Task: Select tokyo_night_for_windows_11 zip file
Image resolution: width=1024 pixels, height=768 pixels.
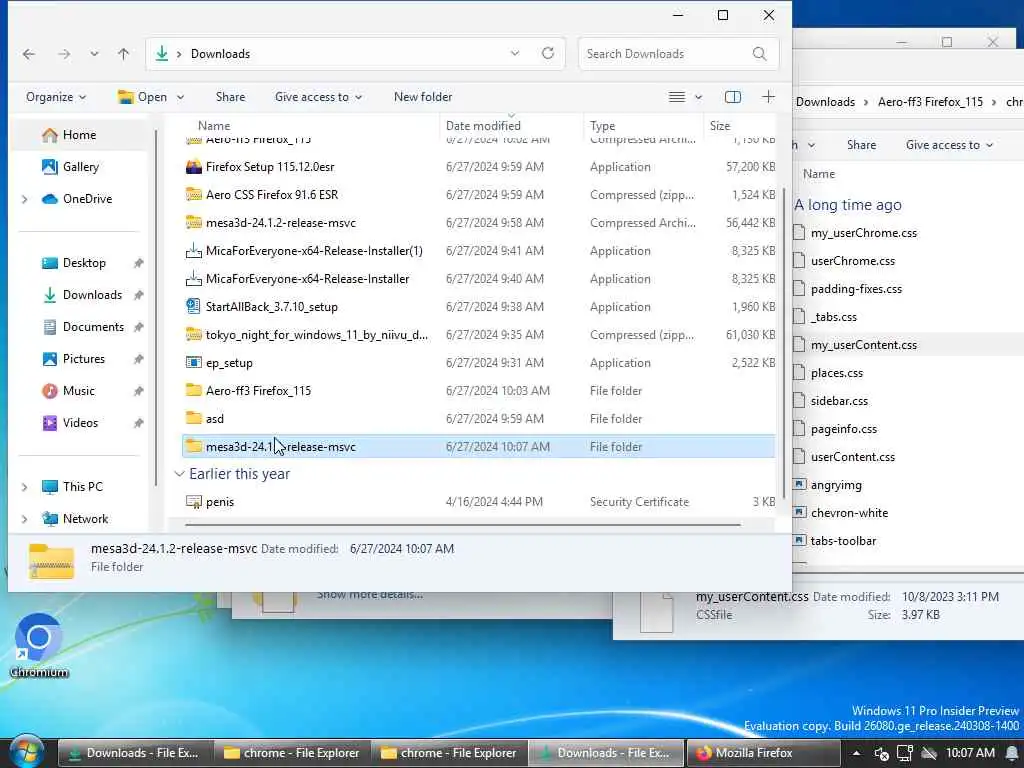Action: [x=317, y=335]
